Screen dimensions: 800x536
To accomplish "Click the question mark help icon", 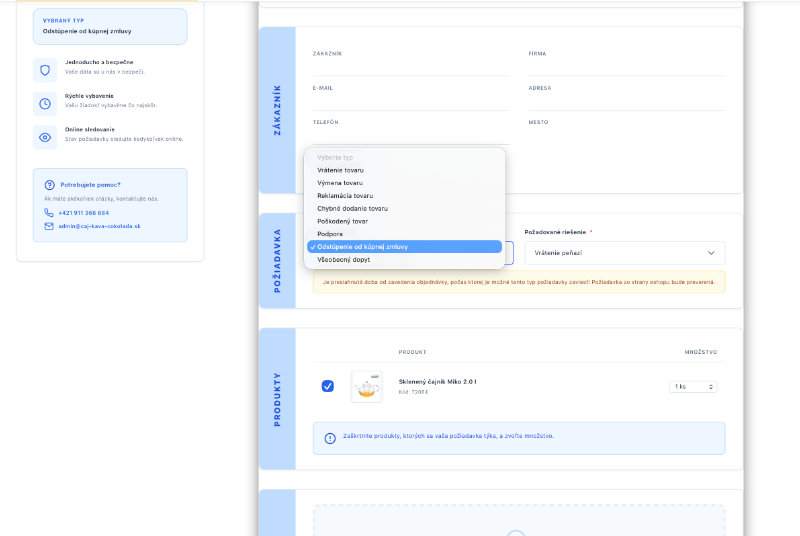I will click(49, 185).
